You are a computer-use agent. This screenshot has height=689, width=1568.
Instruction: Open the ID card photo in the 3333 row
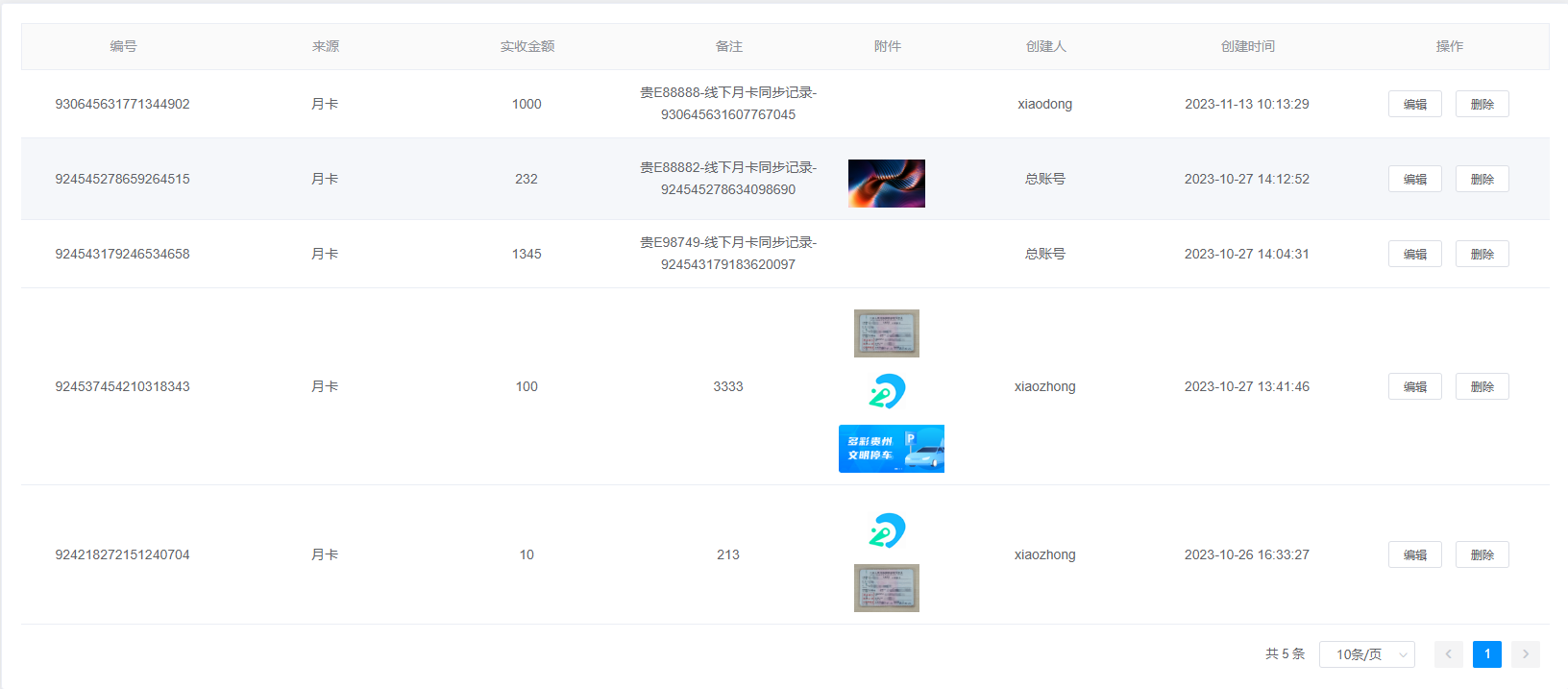pyautogui.click(x=886, y=333)
